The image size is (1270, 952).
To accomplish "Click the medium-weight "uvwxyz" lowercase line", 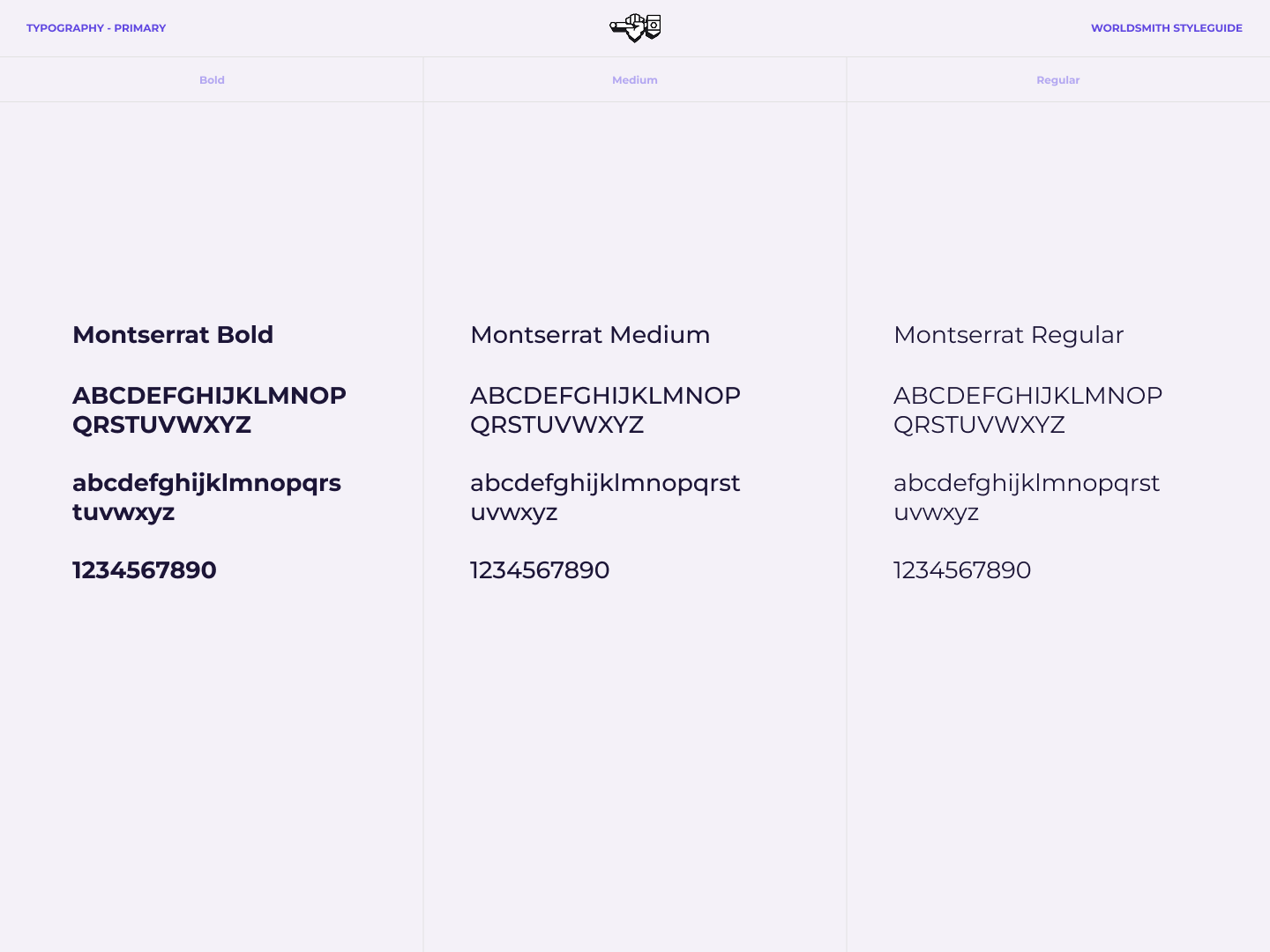I will click(x=513, y=512).
